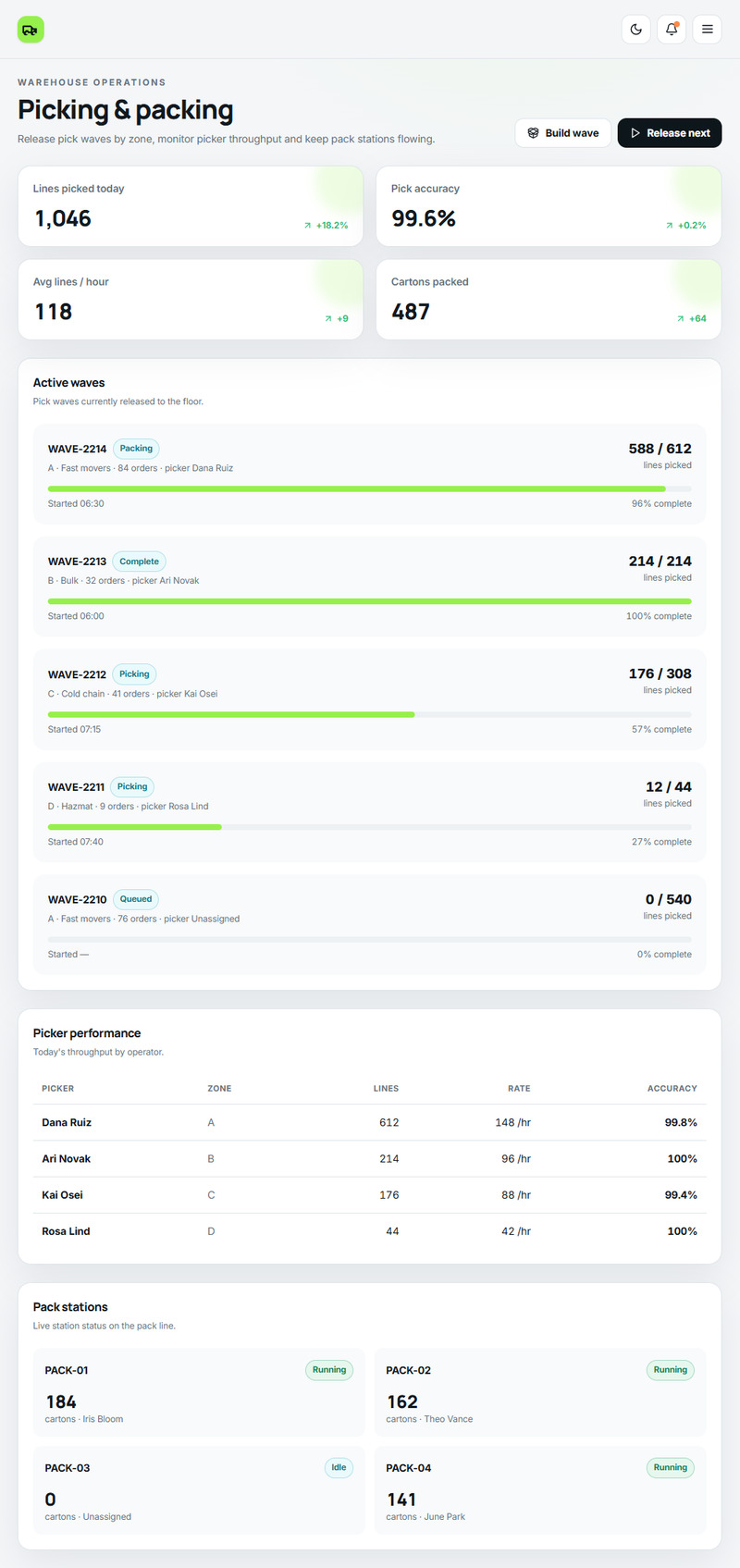This screenshot has width=740, height=1568.
Task: Select the WAVE-2214 Packing status badge
Action: pyautogui.click(x=136, y=449)
